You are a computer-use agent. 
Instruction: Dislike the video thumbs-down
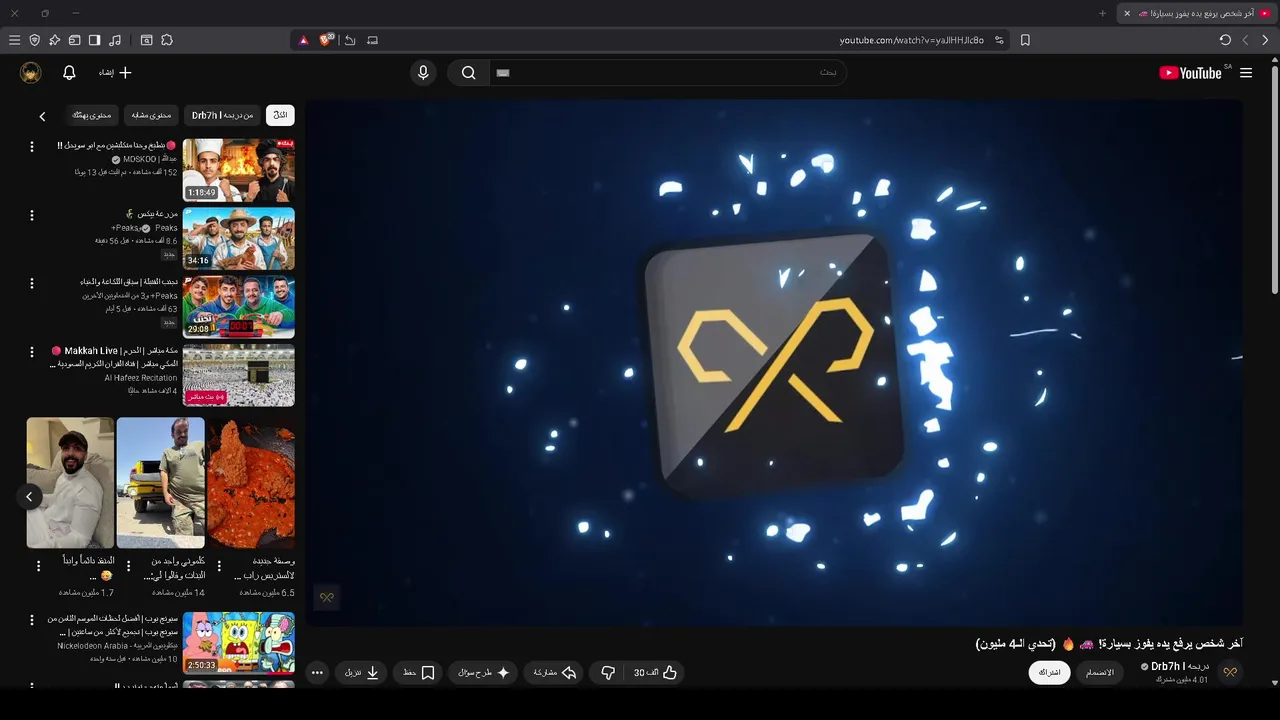click(607, 673)
